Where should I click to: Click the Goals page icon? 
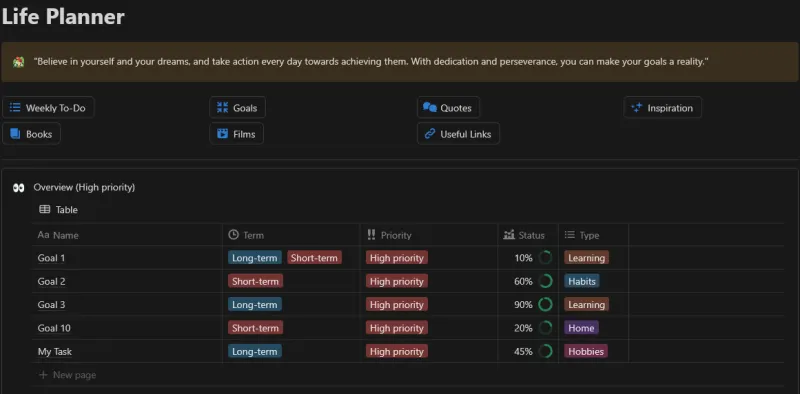222,107
